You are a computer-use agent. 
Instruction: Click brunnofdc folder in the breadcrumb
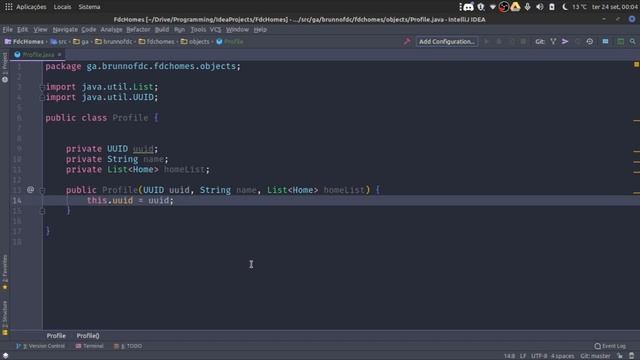pos(113,42)
